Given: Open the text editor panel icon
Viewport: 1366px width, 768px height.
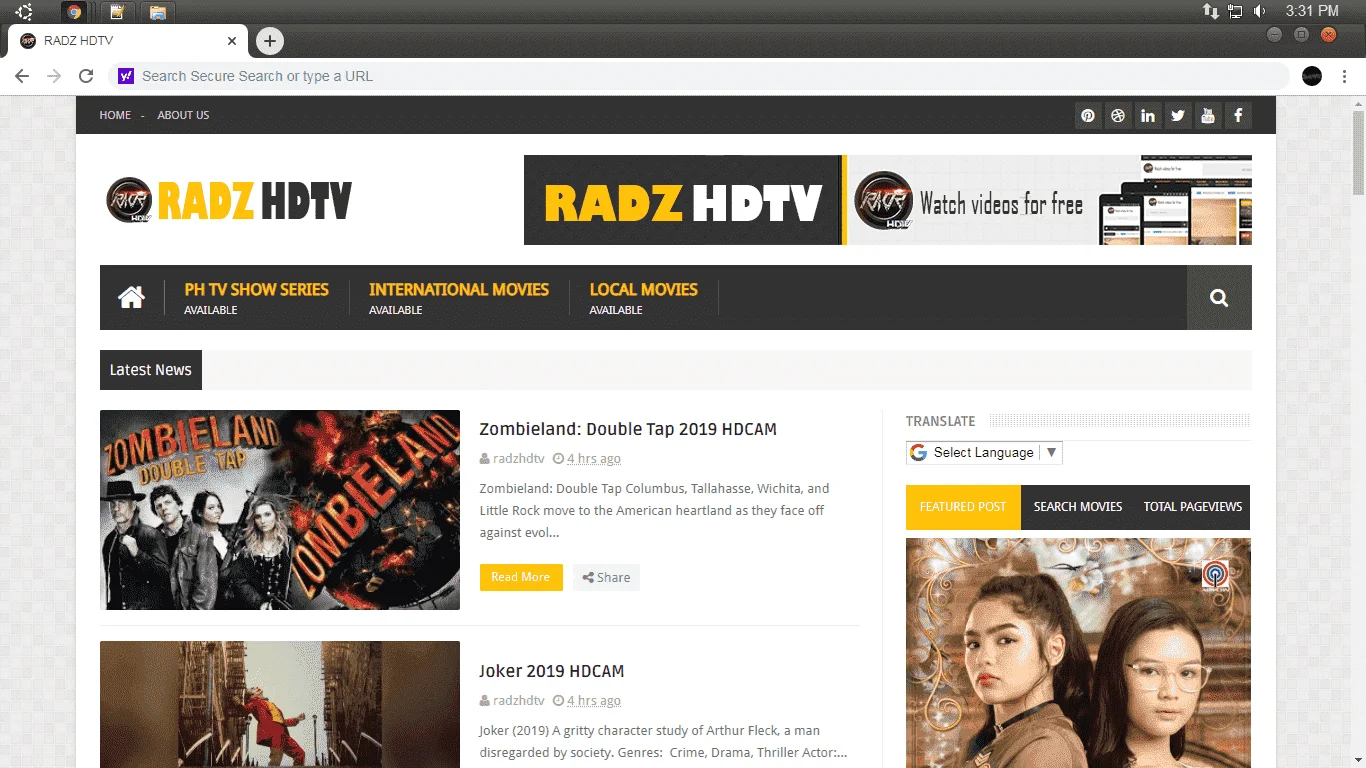Looking at the screenshot, I should click(117, 12).
